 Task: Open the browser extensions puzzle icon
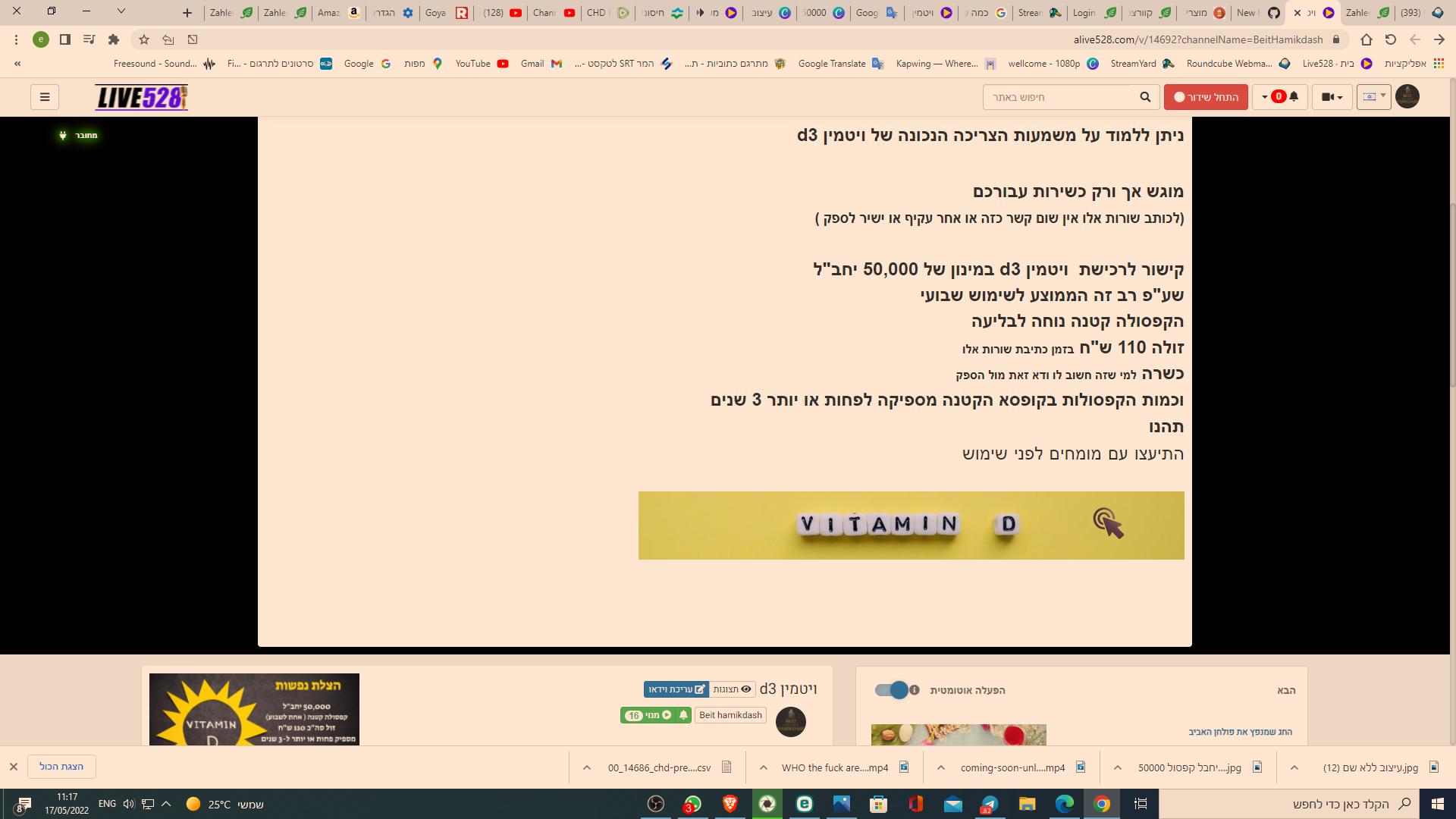[x=114, y=39]
